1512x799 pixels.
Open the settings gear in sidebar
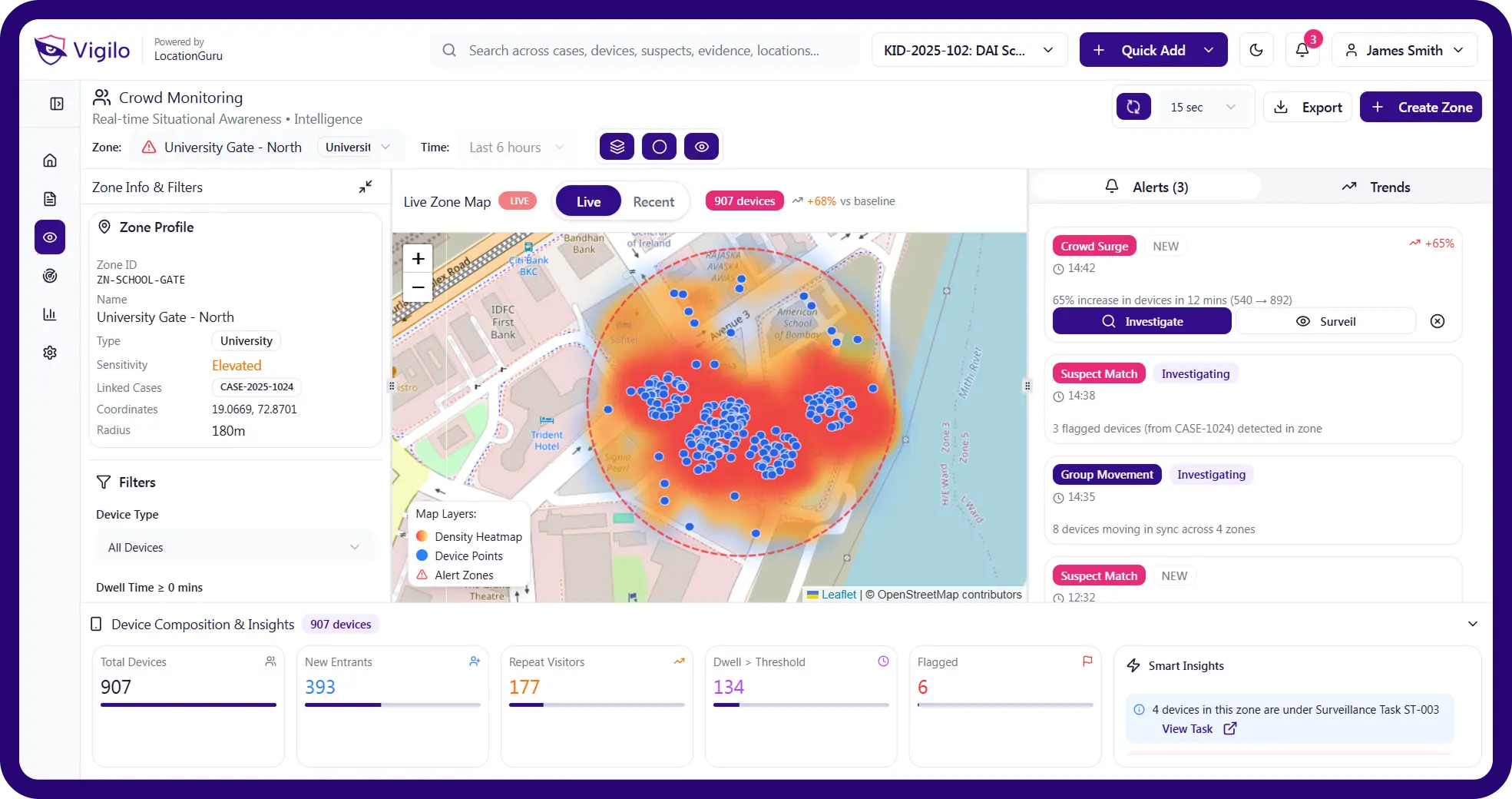pos(50,353)
